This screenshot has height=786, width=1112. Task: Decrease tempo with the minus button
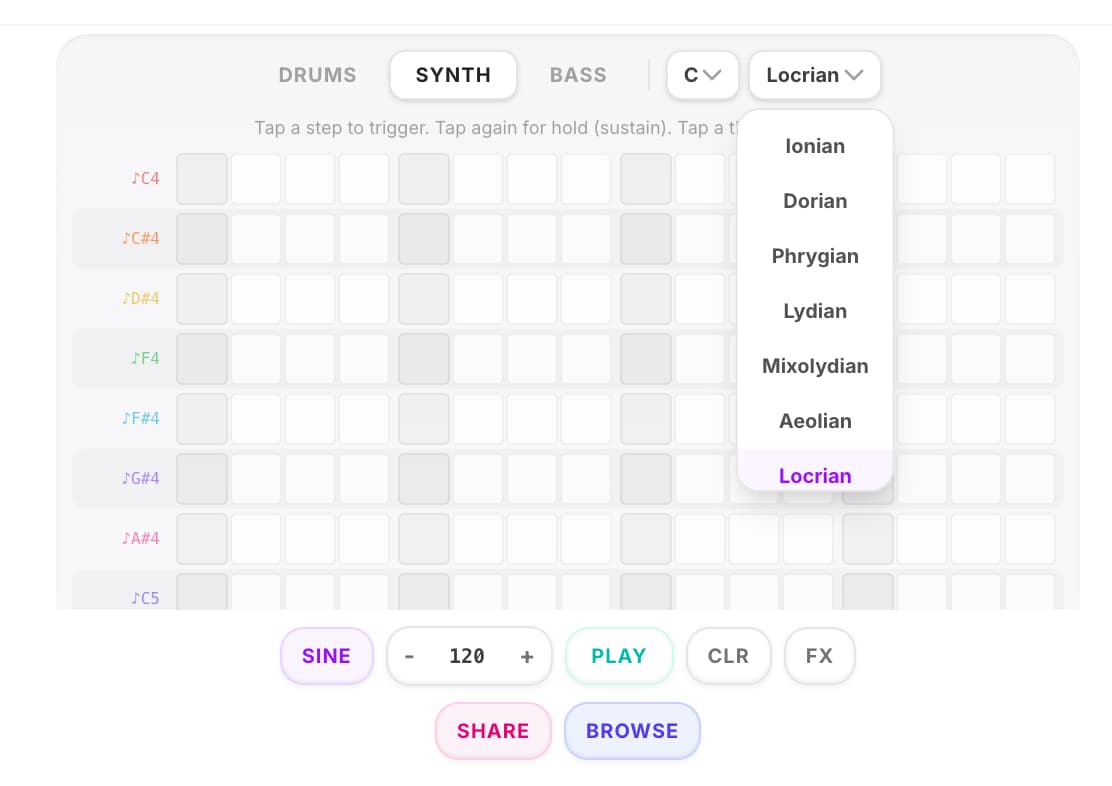point(410,656)
